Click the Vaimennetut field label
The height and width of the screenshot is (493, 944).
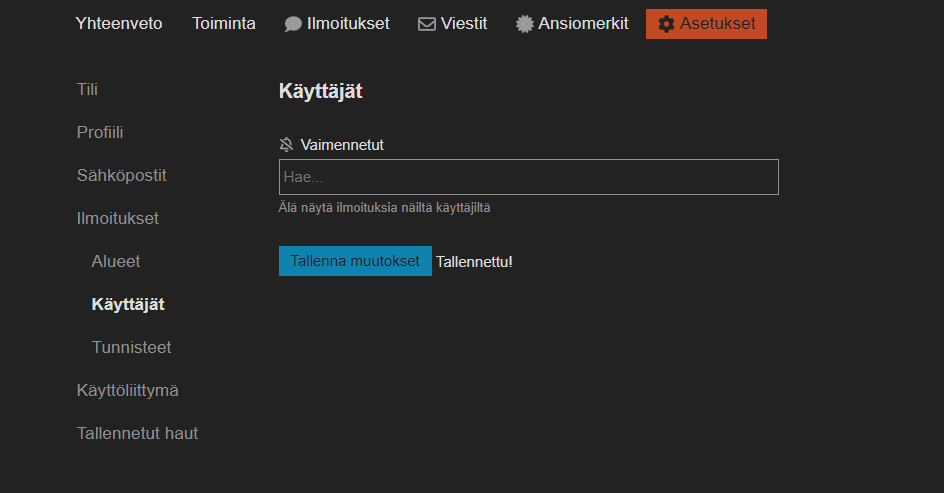[342, 145]
